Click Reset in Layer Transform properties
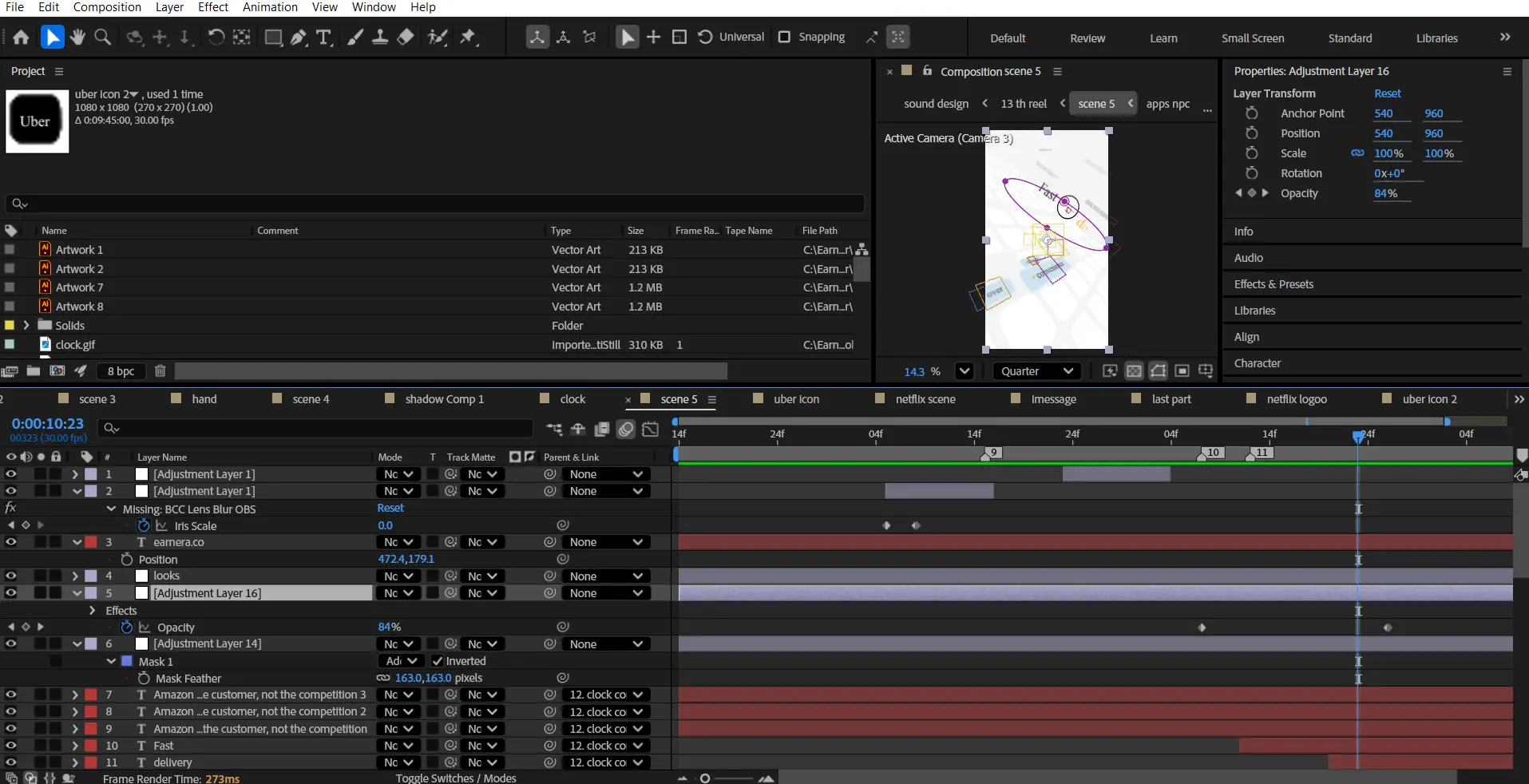 pyautogui.click(x=1387, y=93)
